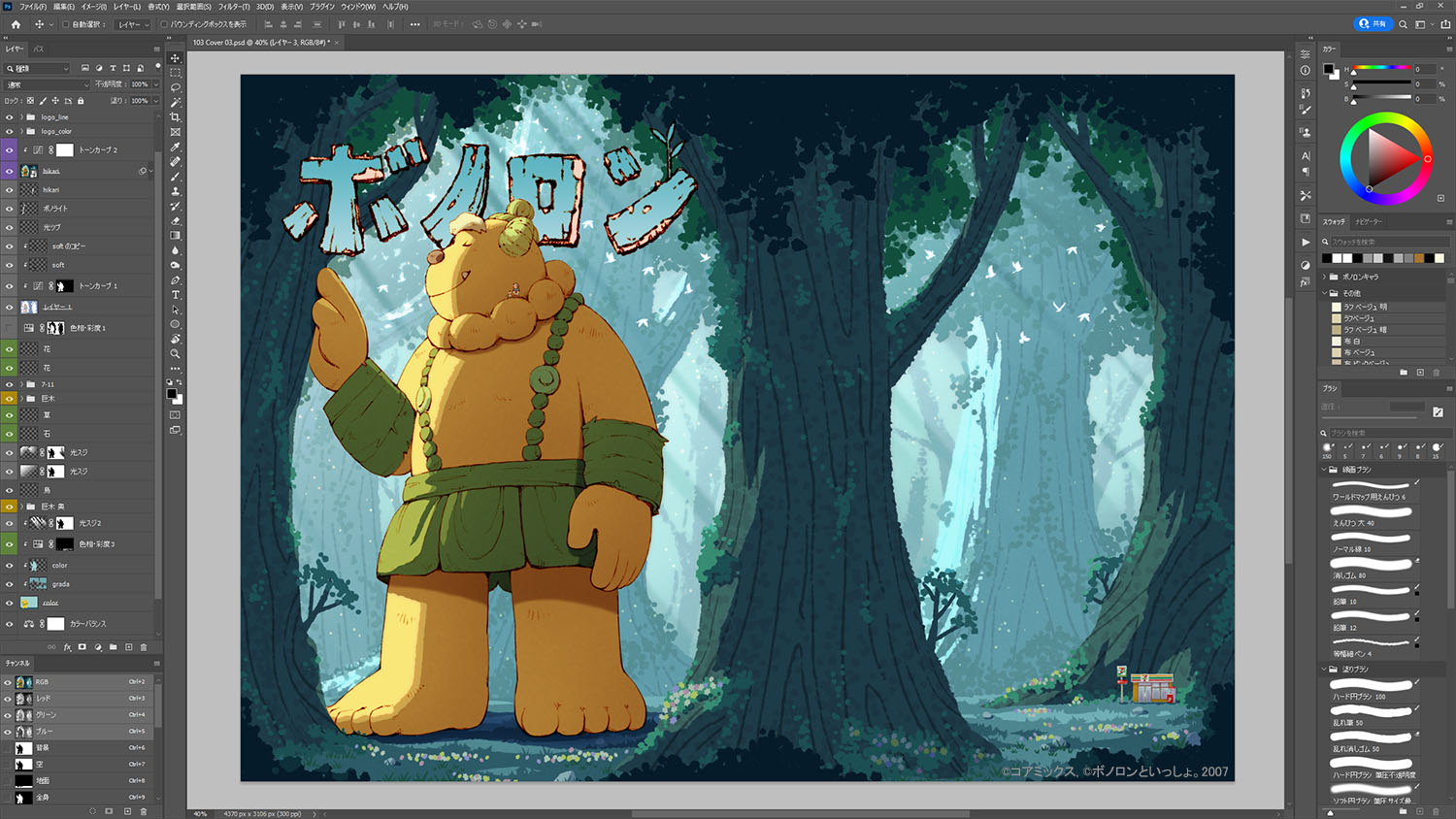The height and width of the screenshot is (819, 1456).
Task: Open the search icon at top right
Action: [1403, 24]
